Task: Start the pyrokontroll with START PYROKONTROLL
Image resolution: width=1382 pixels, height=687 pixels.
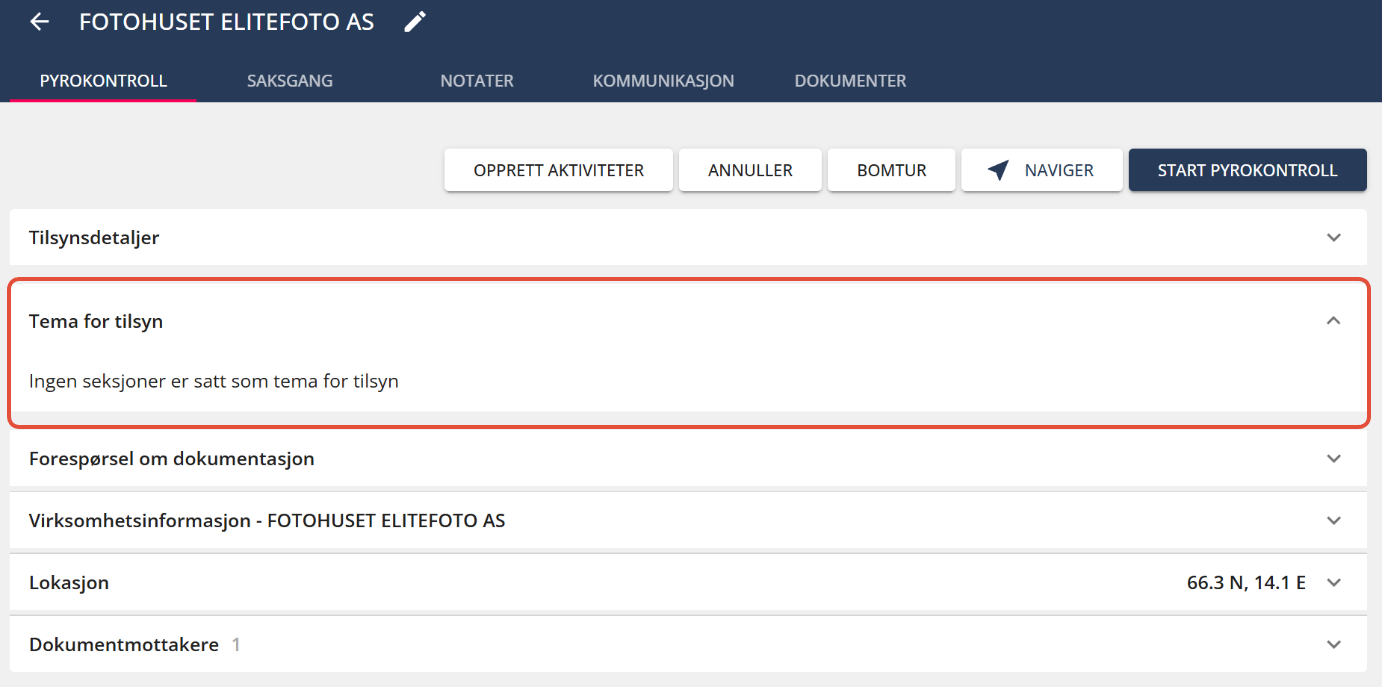Action: click(x=1248, y=170)
